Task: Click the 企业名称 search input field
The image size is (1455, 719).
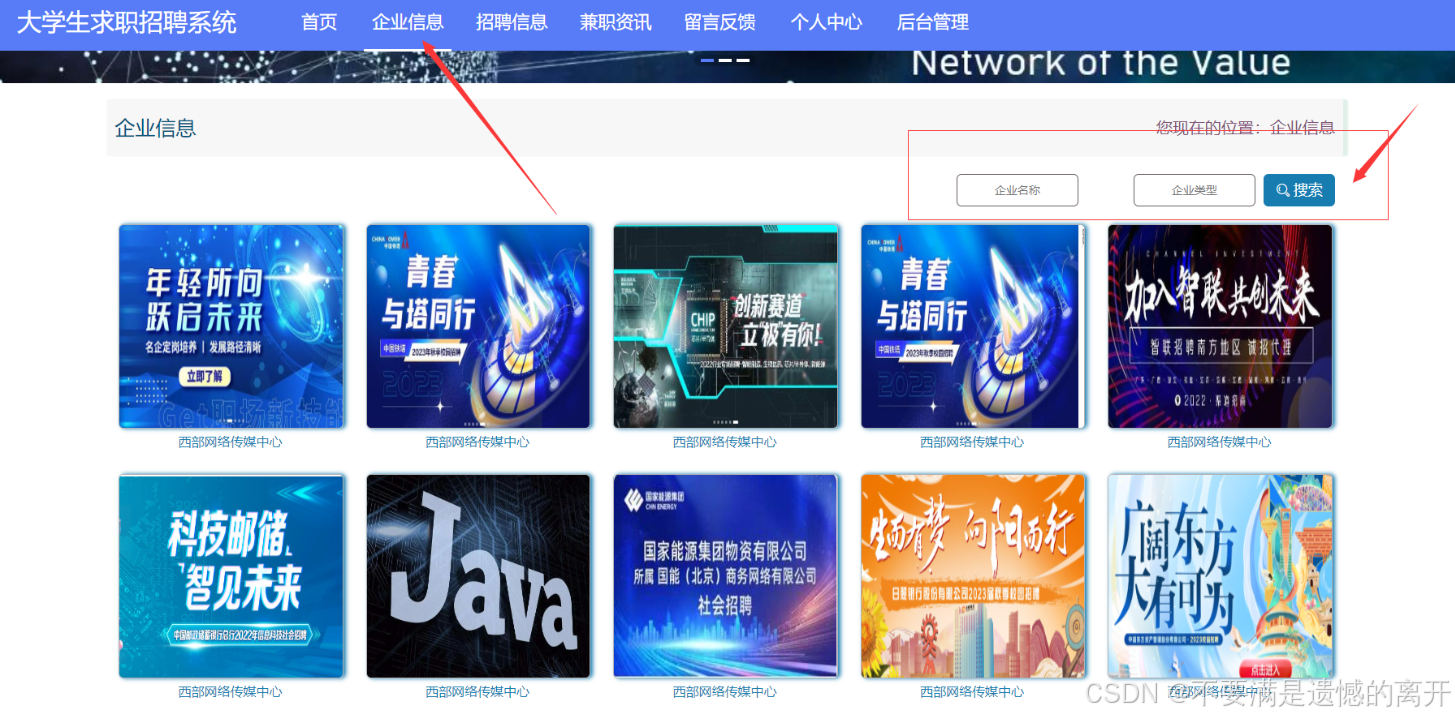Action: pyautogui.click(x=1017, y=190)
